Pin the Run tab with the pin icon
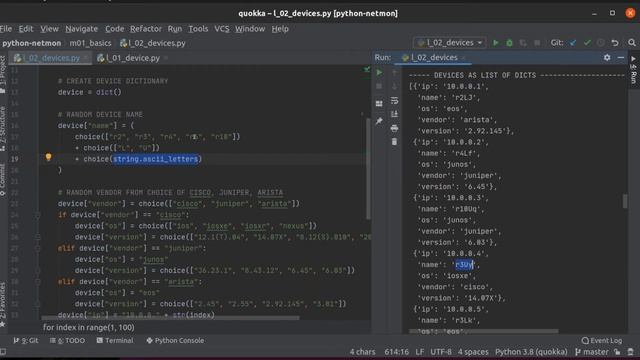640x360 pixels. coord(379,121)
